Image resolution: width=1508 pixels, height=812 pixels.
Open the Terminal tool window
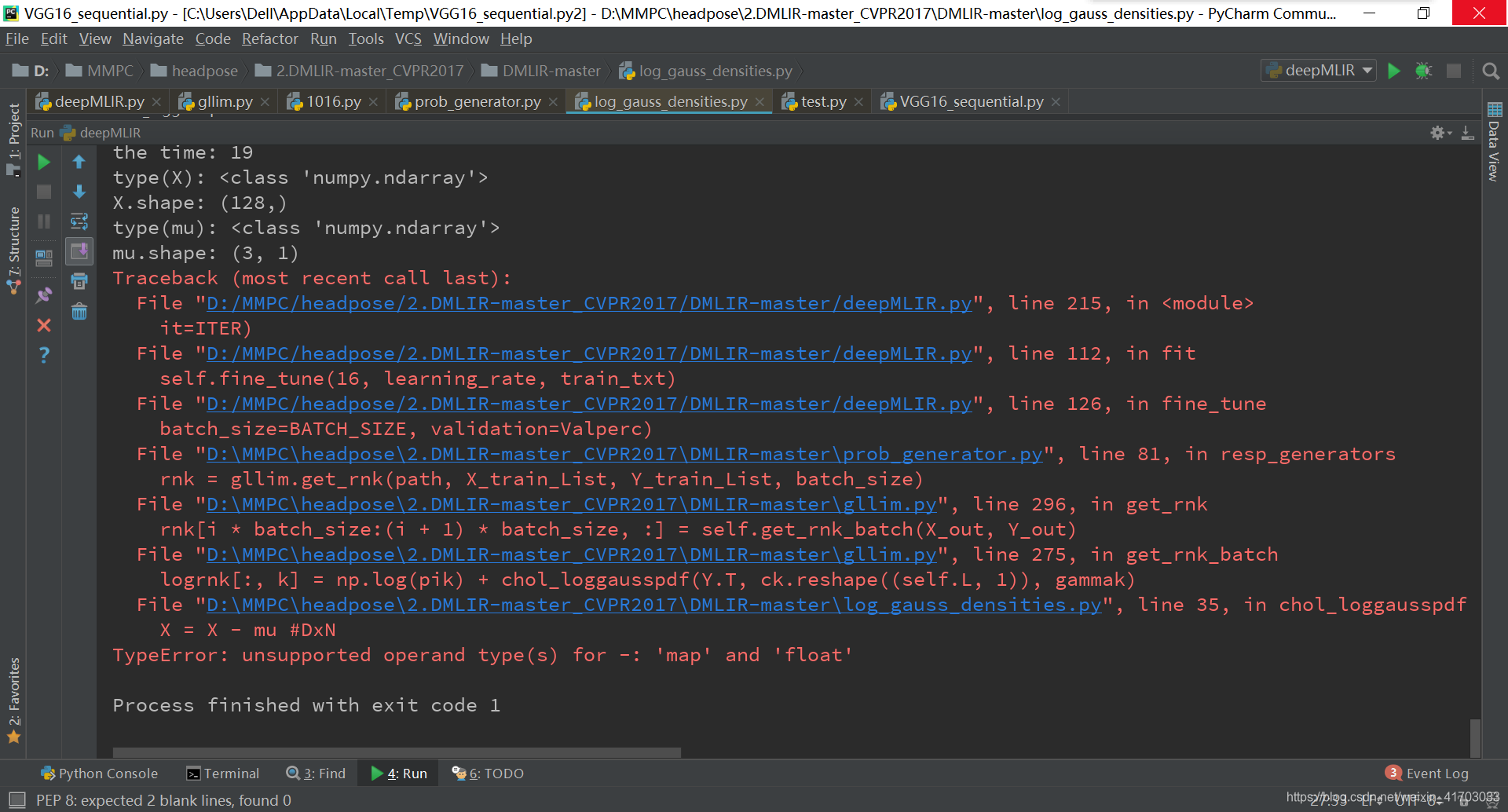pyautogui.click(x=223, y=774)
